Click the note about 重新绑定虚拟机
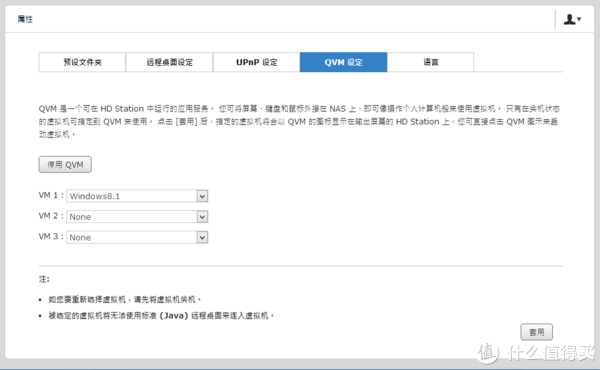Image resolution: width=600 pixels, height=370 pixels. pos(124,299)
